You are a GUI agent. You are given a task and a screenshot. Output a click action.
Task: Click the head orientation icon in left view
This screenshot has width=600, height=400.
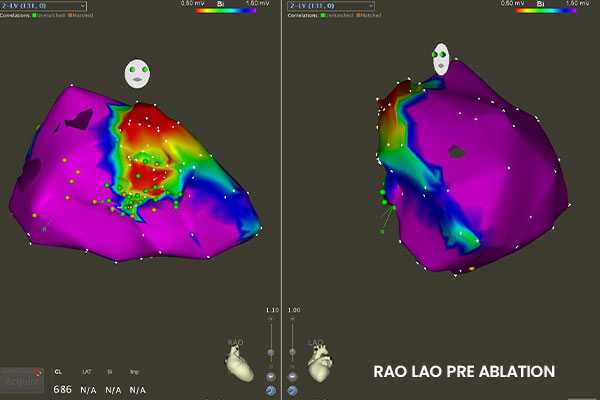tap(137, 73)
